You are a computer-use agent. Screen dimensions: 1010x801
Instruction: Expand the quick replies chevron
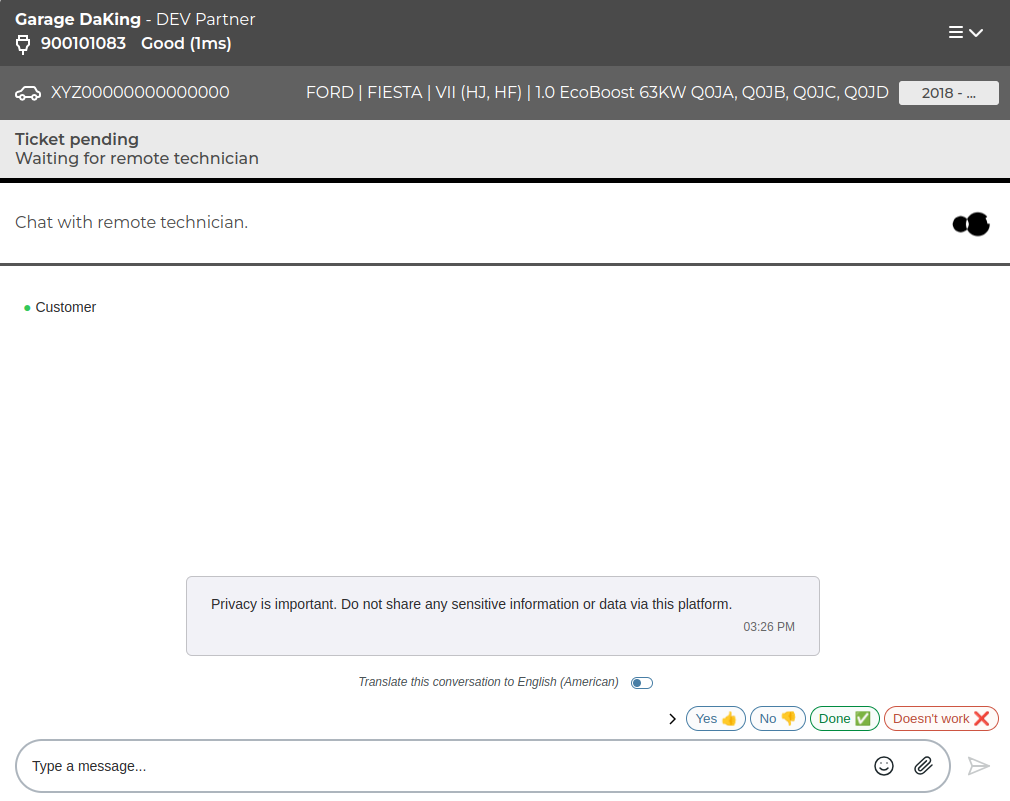click(672, 718)
